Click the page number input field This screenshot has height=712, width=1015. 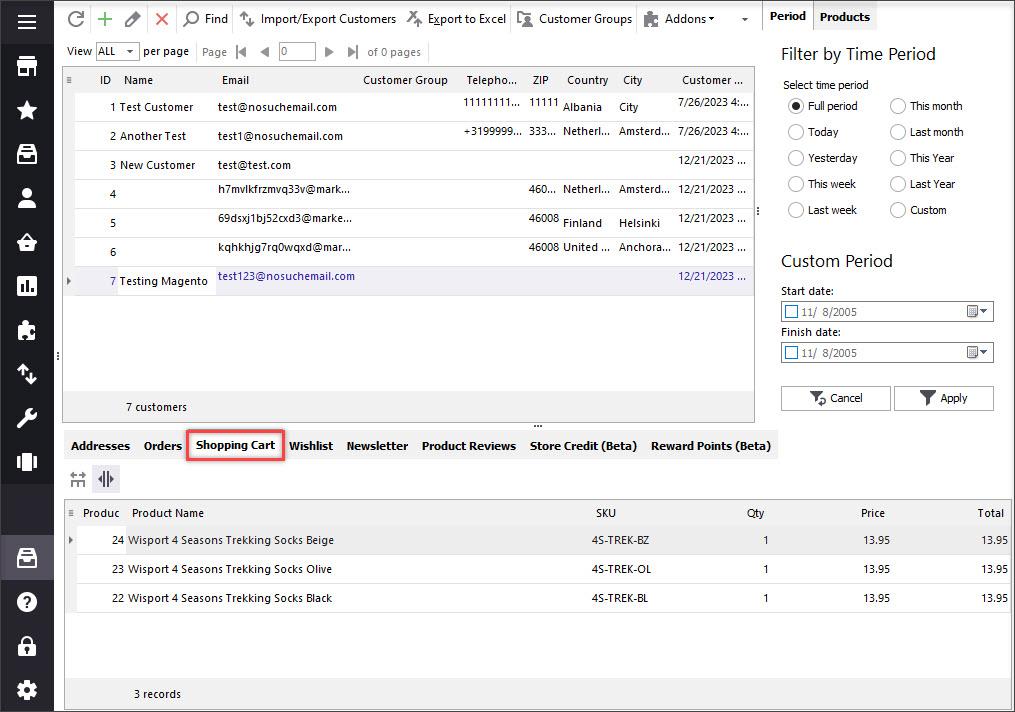[x=297, y=51]
